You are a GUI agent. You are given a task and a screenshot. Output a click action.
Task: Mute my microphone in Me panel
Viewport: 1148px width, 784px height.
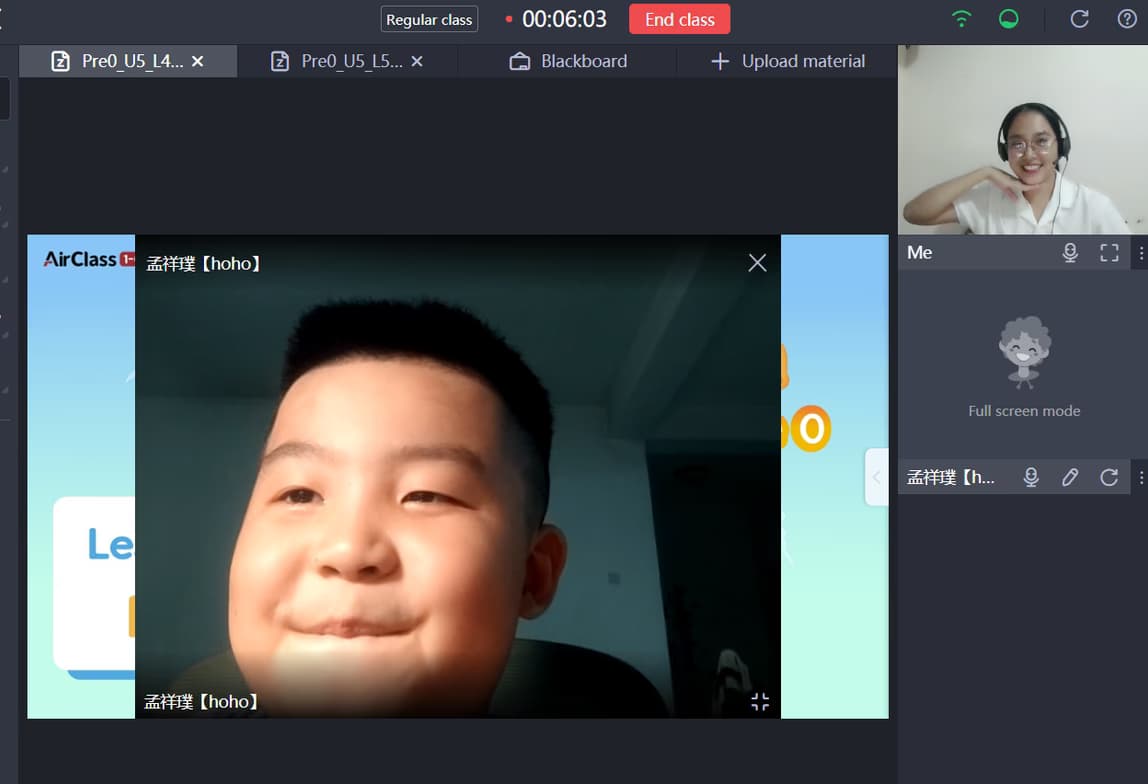[1070, 253]
